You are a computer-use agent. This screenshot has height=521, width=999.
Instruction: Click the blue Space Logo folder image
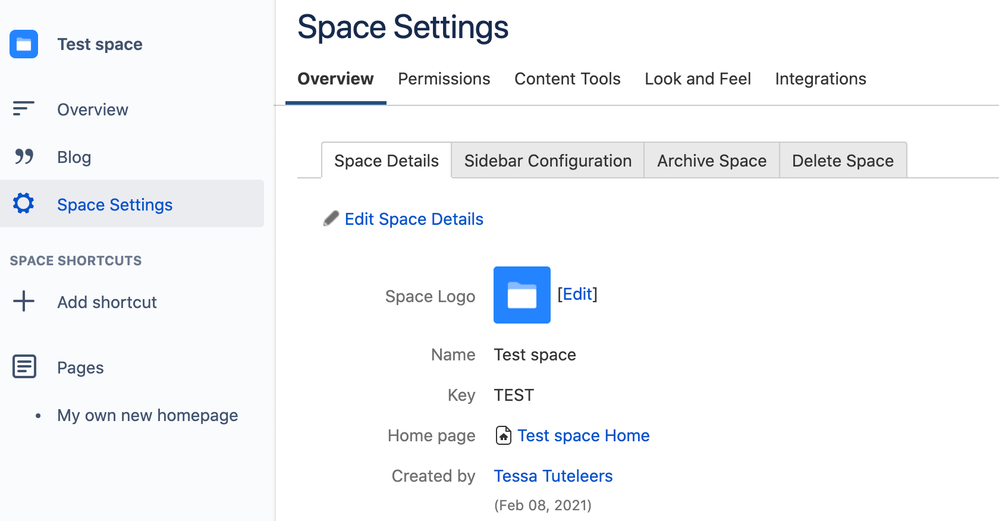pos(522,295)
